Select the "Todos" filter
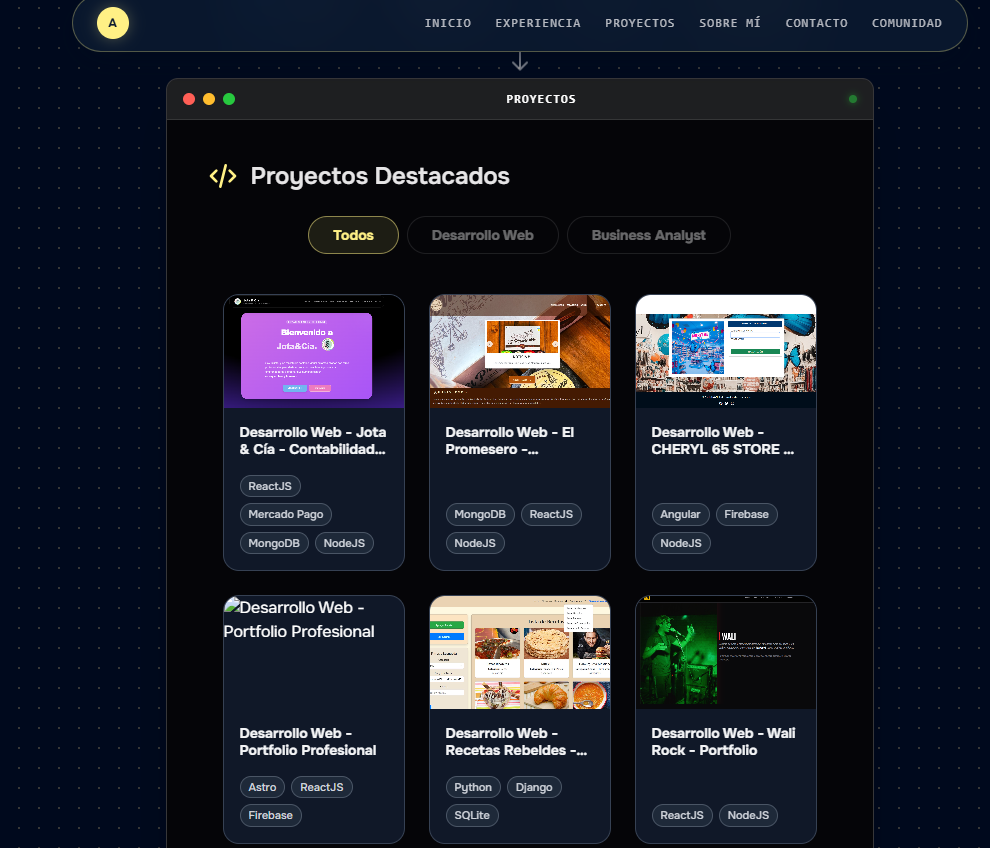The height and width of the screenshot is (848, 990). 353,235
